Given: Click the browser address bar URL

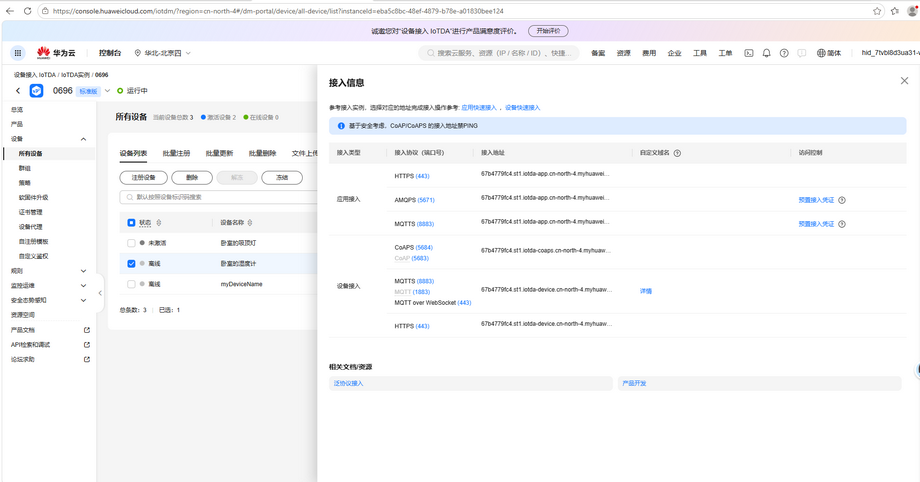Looking at the screenshot, I should [x=278, y=11].
